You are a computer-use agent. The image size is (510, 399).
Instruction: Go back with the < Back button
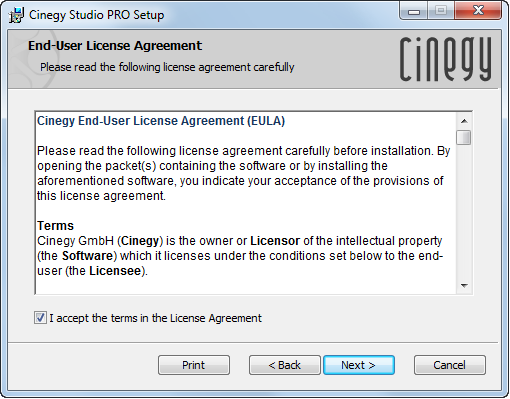click(x=285, y=365)
